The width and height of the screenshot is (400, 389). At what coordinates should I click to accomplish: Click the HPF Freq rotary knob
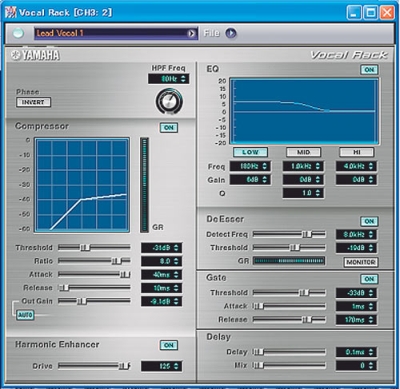click(169, 101)
